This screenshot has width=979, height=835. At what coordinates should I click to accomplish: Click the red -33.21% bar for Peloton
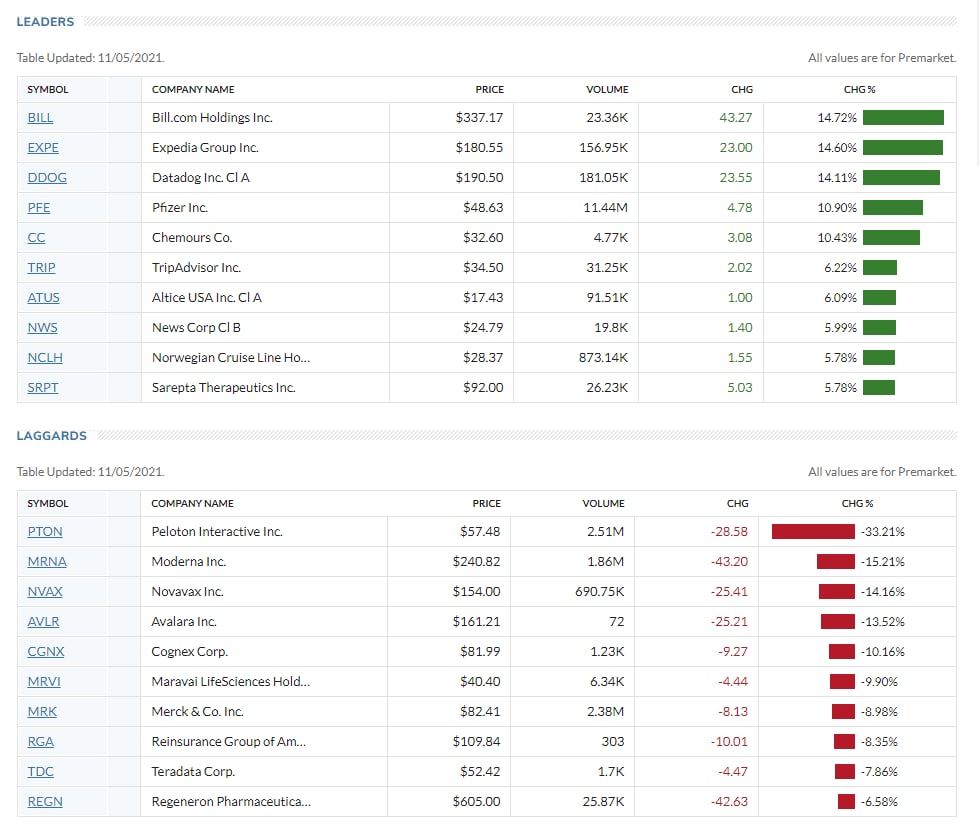pyautogui.click(x=813, y=531)
